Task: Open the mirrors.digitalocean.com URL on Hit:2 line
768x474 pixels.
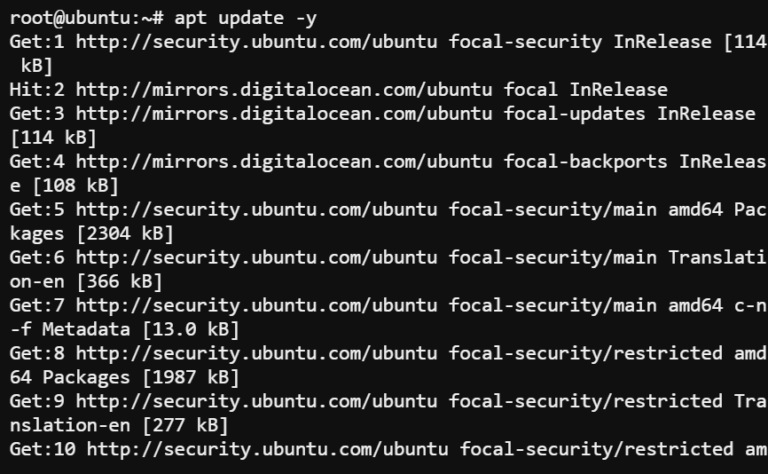Action: [x=284, y=90]
